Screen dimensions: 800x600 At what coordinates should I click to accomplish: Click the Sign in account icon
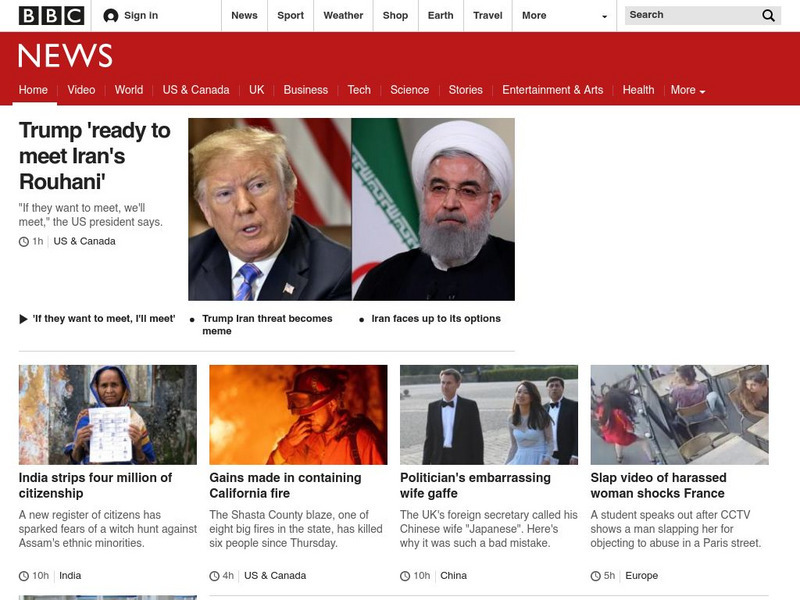coord(111,16)
